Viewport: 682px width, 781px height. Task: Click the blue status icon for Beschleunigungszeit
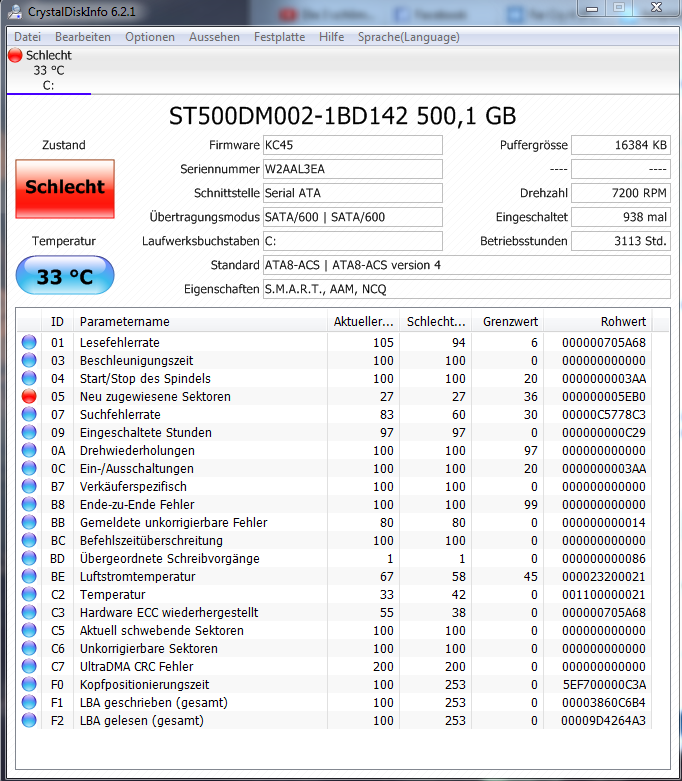tap(29, 360)
